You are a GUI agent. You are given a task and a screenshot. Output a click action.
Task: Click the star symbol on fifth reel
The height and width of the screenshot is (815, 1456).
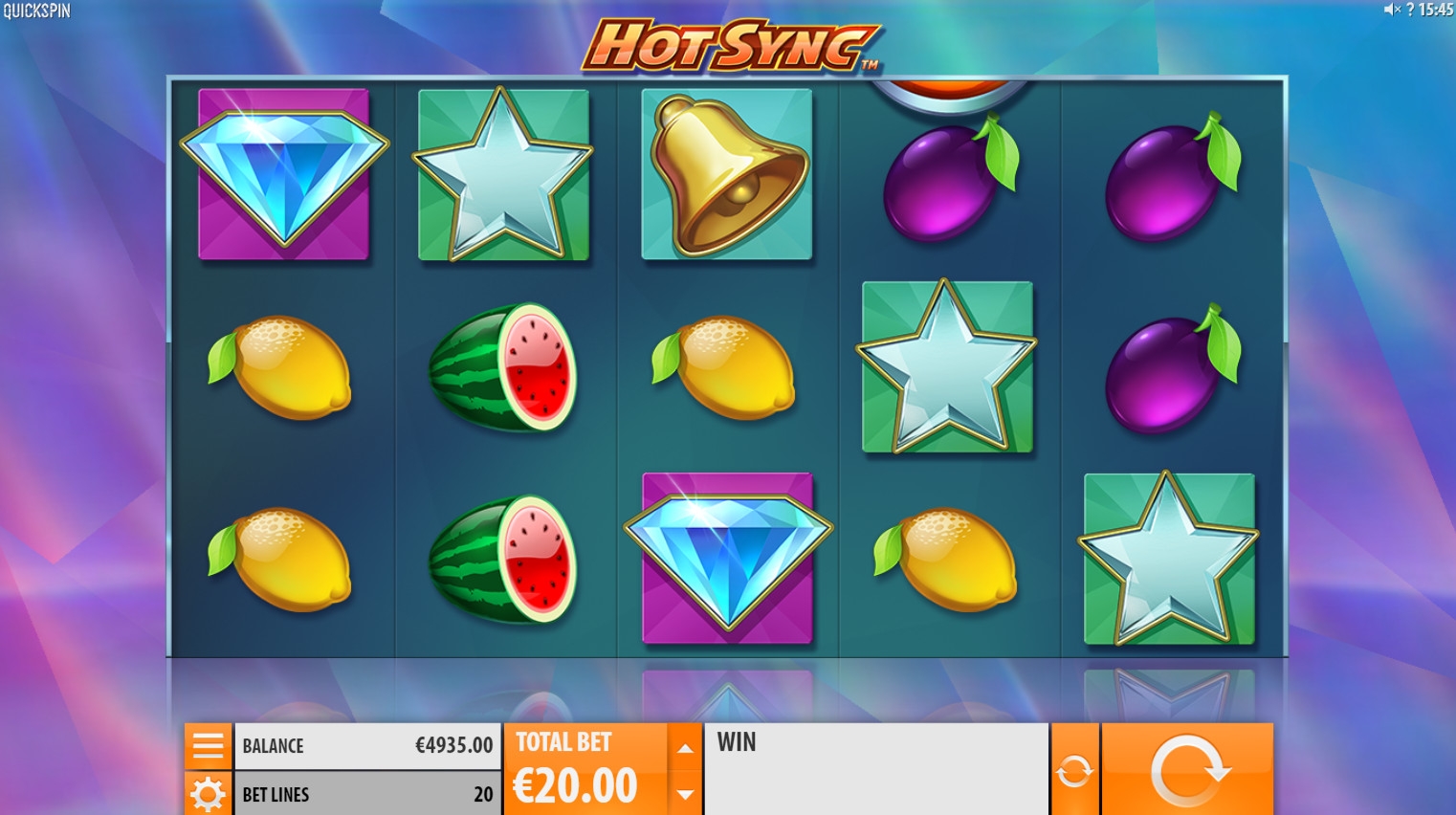coord(1168,559)
